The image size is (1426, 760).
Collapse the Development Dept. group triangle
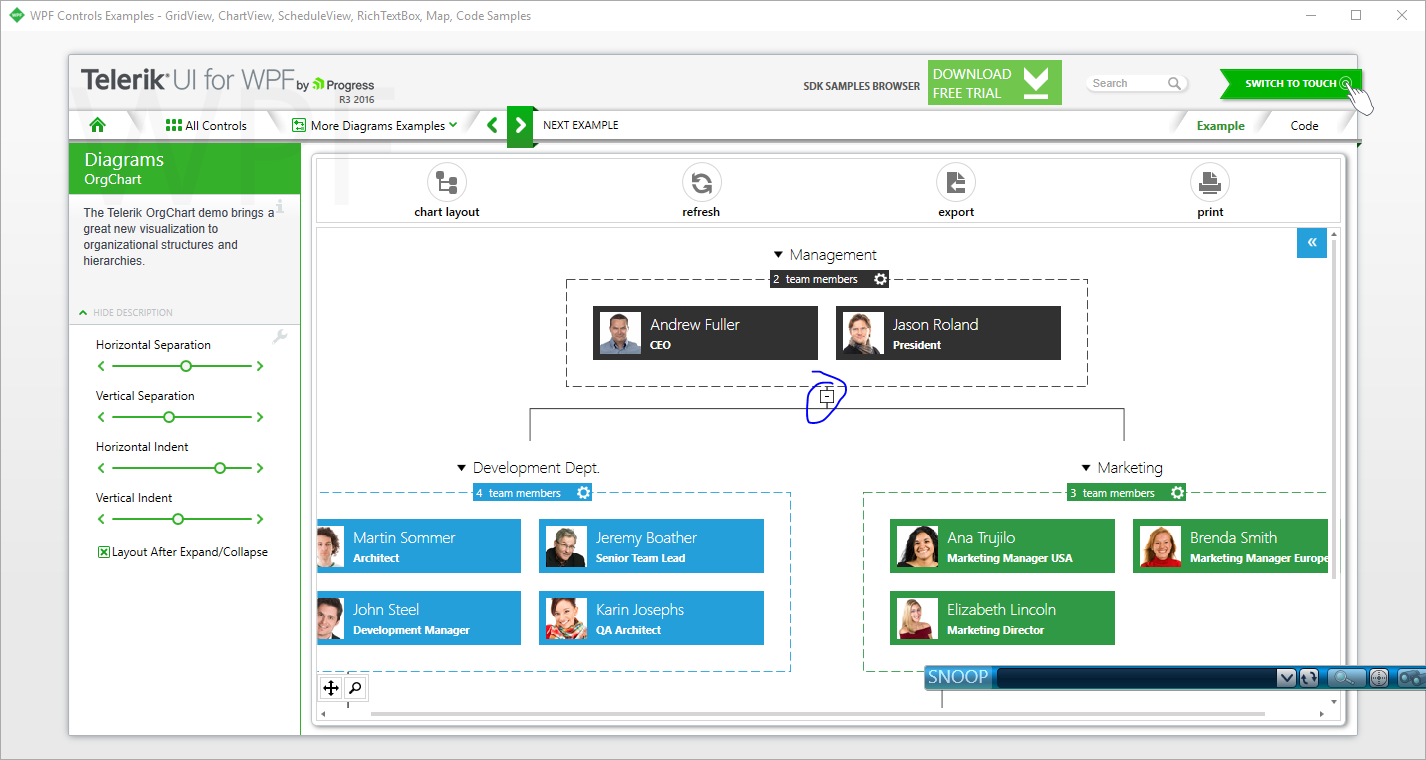click(x=461, y=468)
